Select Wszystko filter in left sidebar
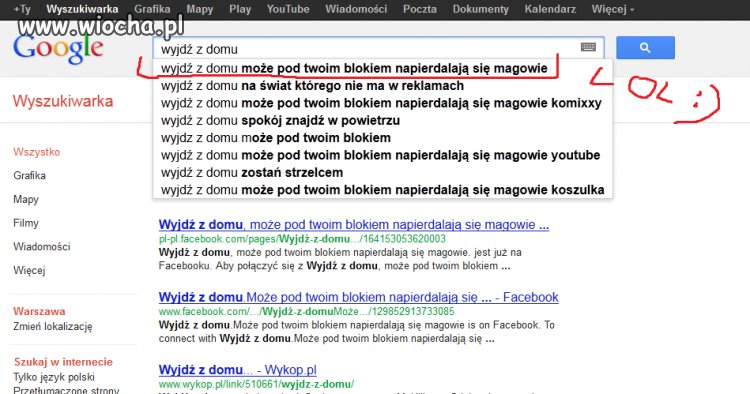This screenshot has height=394, width=750. pos(37,152)
